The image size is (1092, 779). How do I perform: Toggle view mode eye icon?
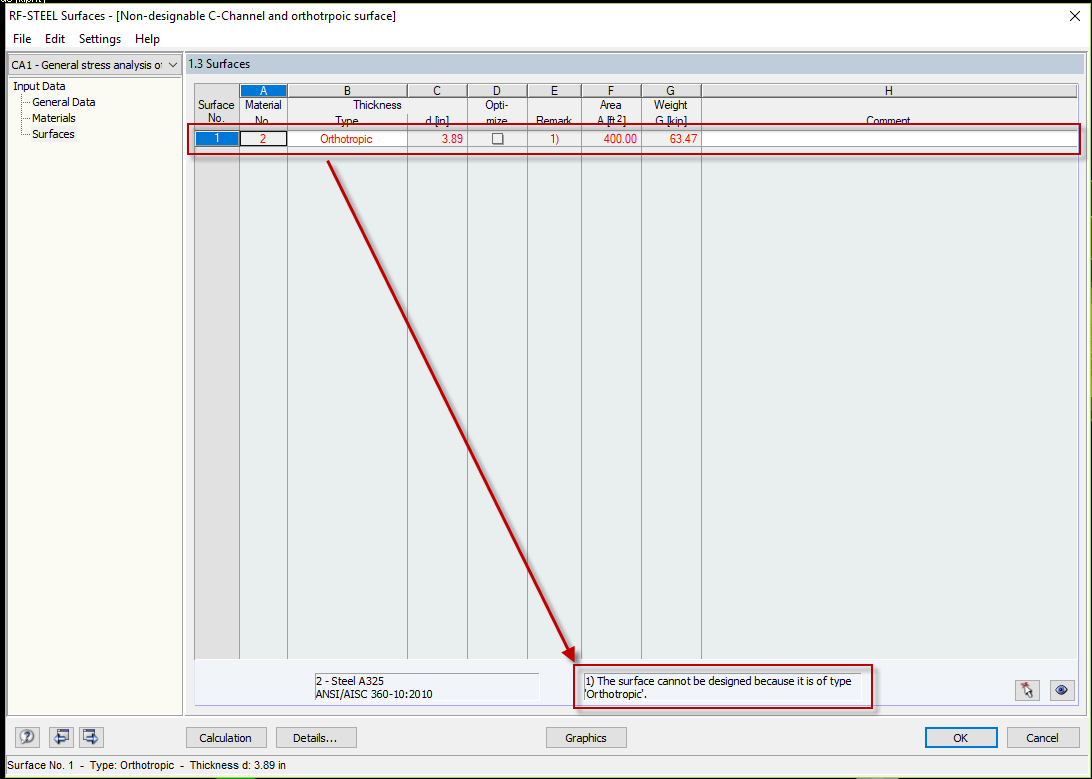point(1061,690)
